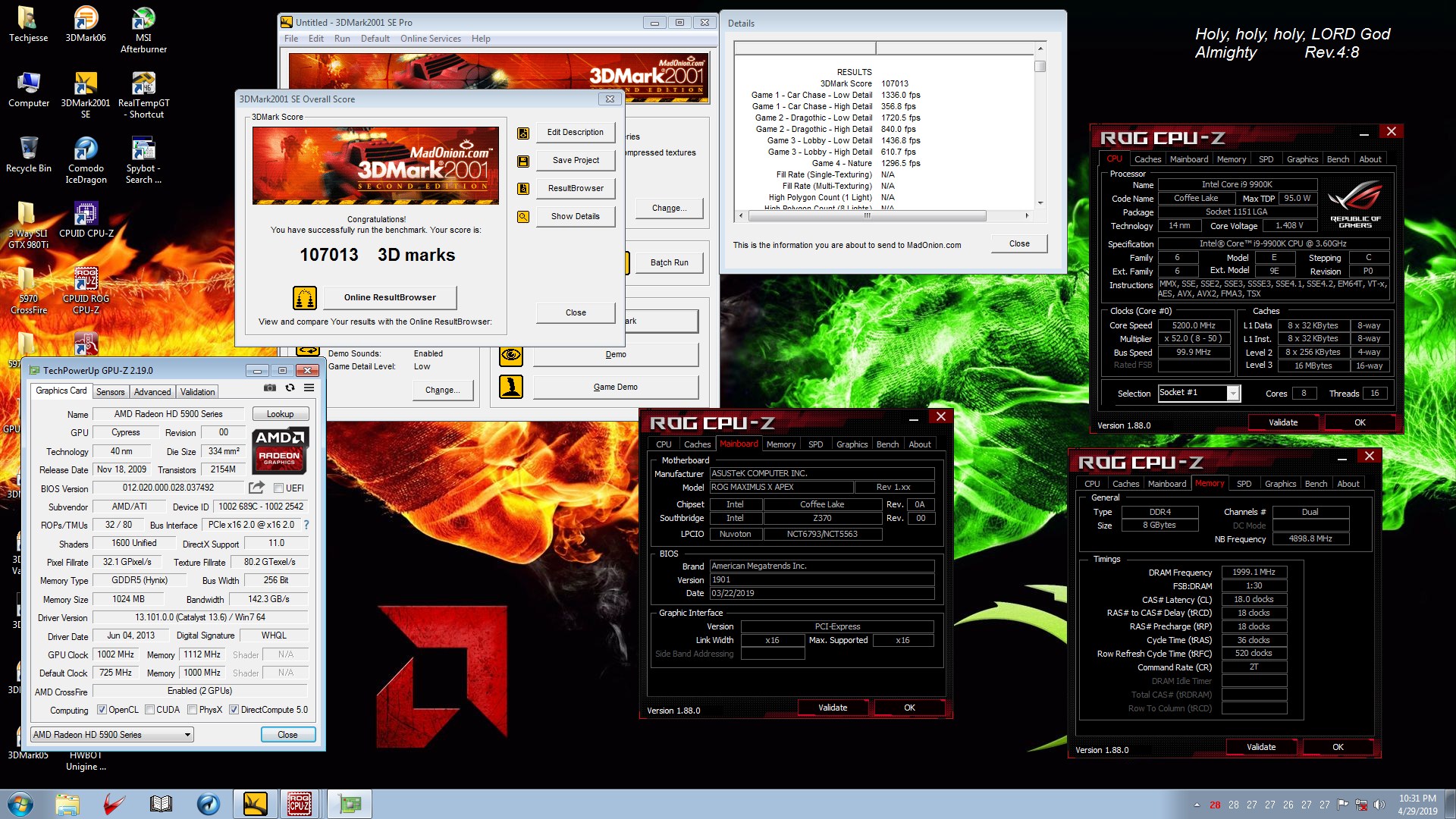Toggle the OpenCL checkbox
Image resolution: width=1456 pixels, height=819 pixels.
tap(102, 710)
